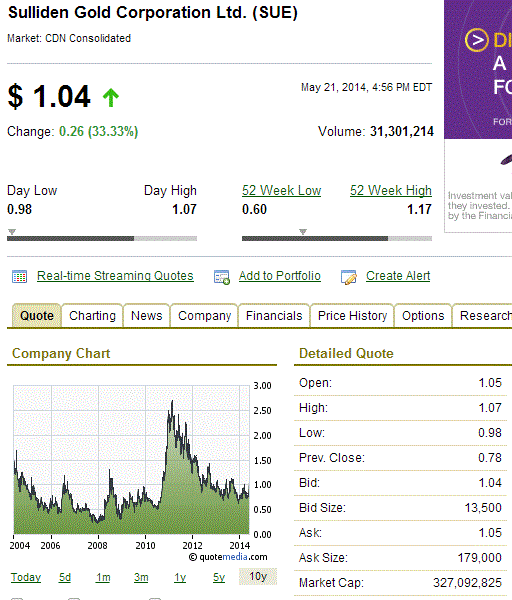Show the Today chart range
512x600 pixels.
[x=26, y=577]
